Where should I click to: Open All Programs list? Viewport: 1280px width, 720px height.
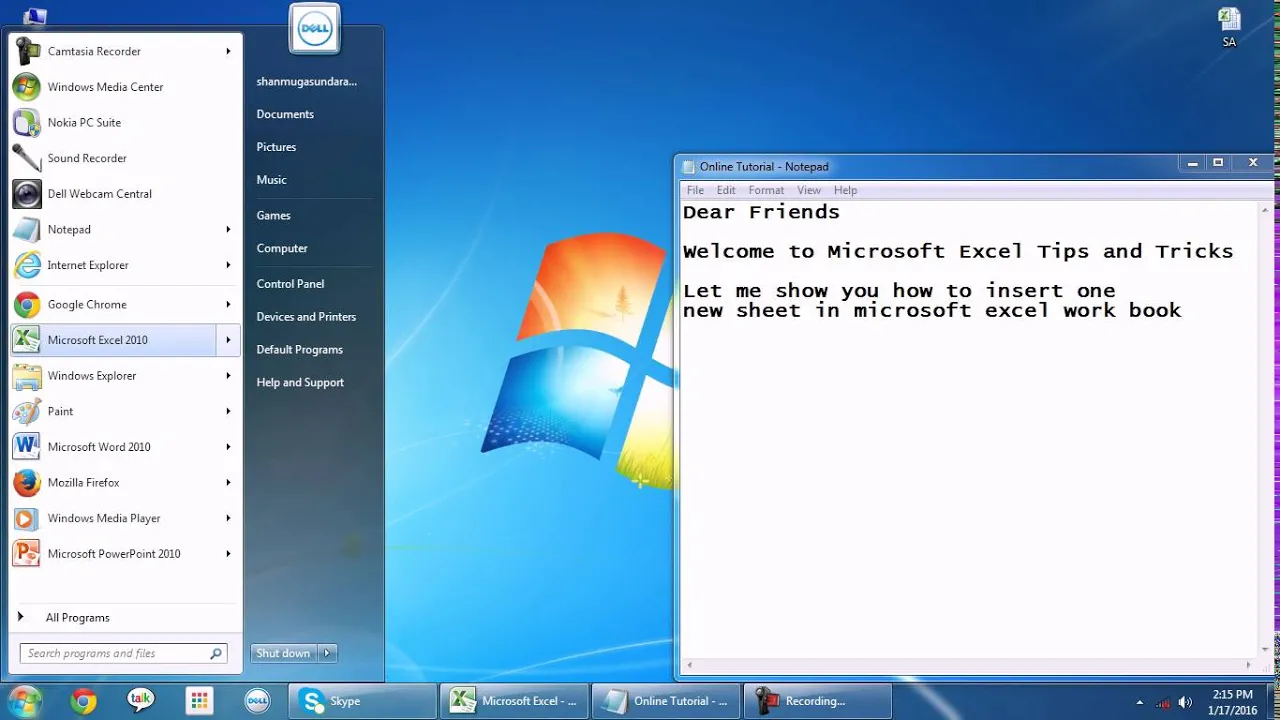coord(77,618)
